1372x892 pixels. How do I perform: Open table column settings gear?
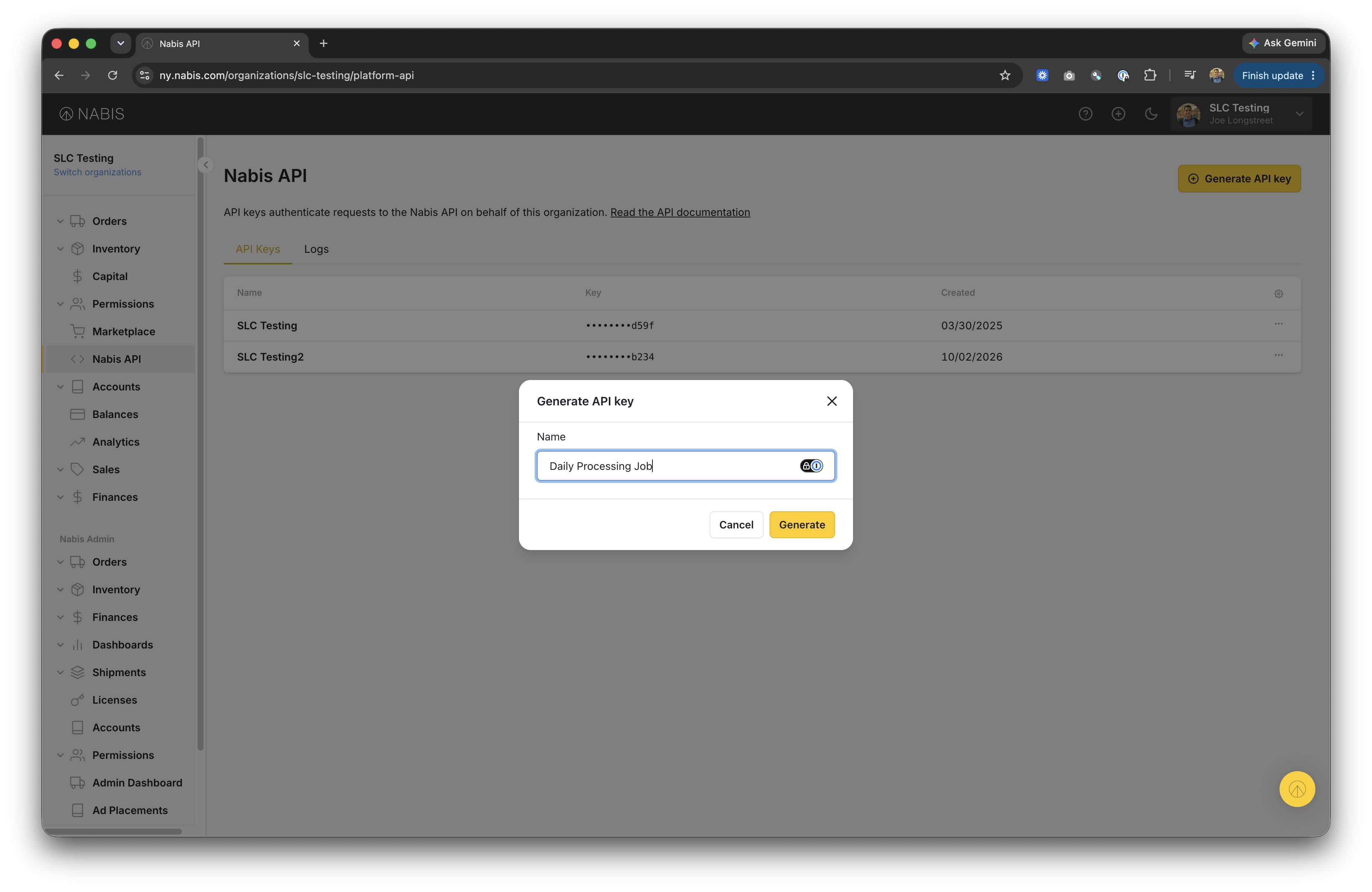(x=1278, y=293)
